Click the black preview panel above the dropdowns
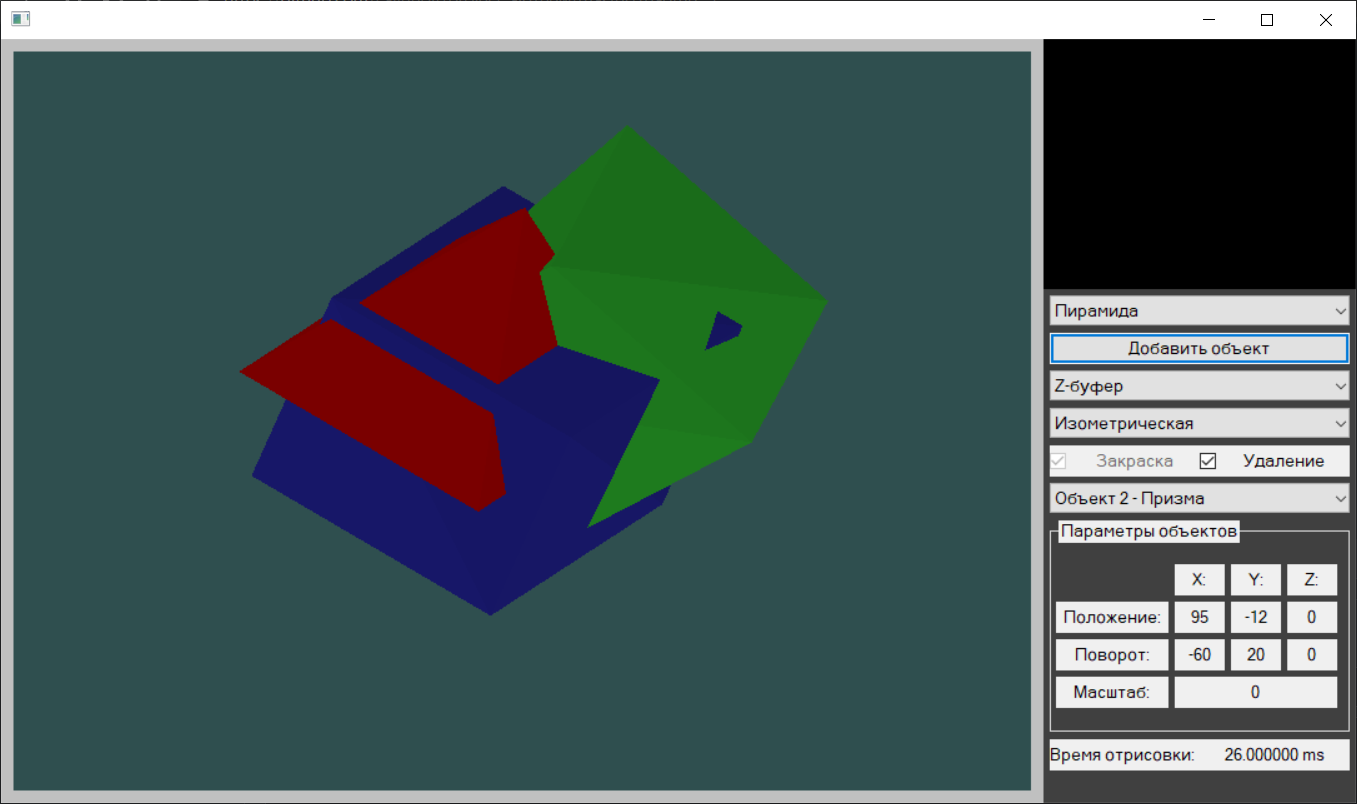 click(1198, 160)
